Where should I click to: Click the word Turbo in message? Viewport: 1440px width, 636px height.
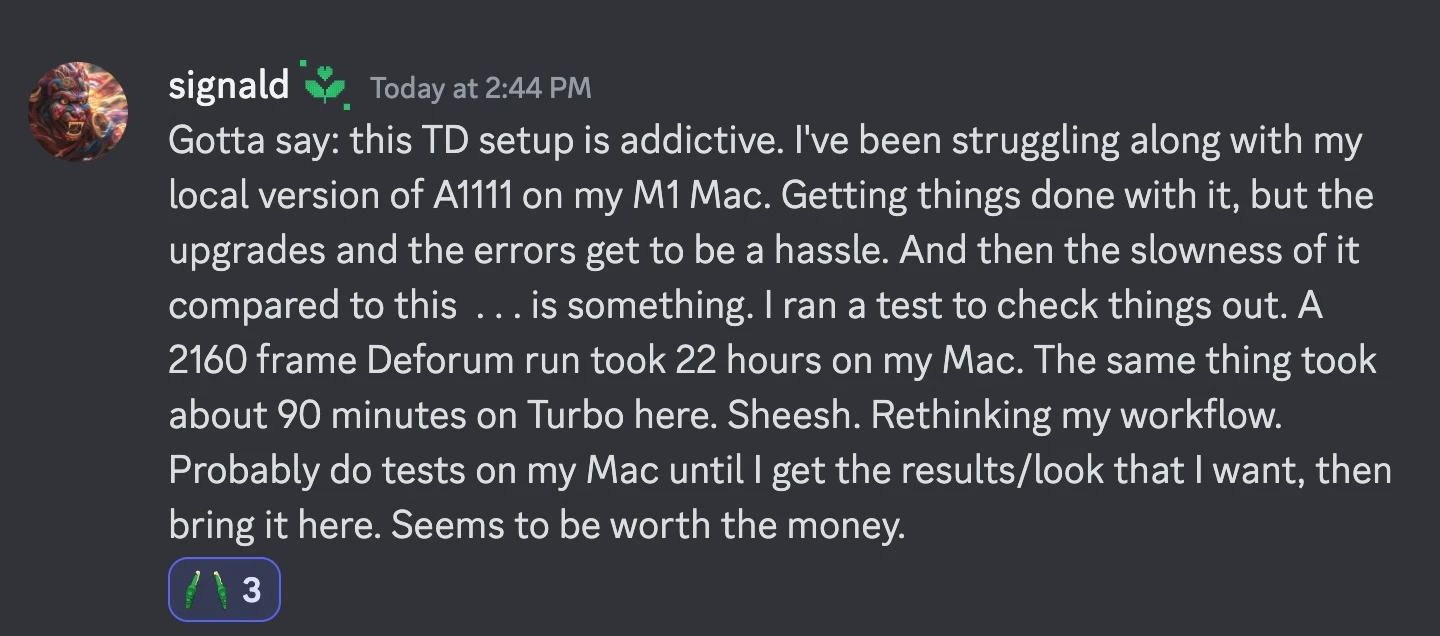[577, 415]
